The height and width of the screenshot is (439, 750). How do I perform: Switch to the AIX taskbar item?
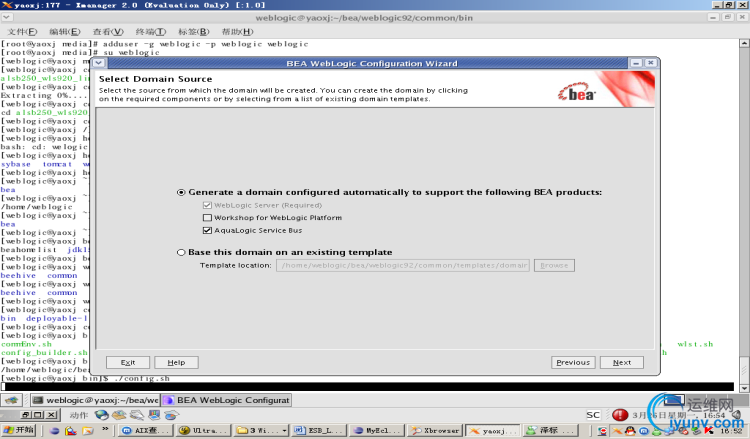(x=145, y=431)
